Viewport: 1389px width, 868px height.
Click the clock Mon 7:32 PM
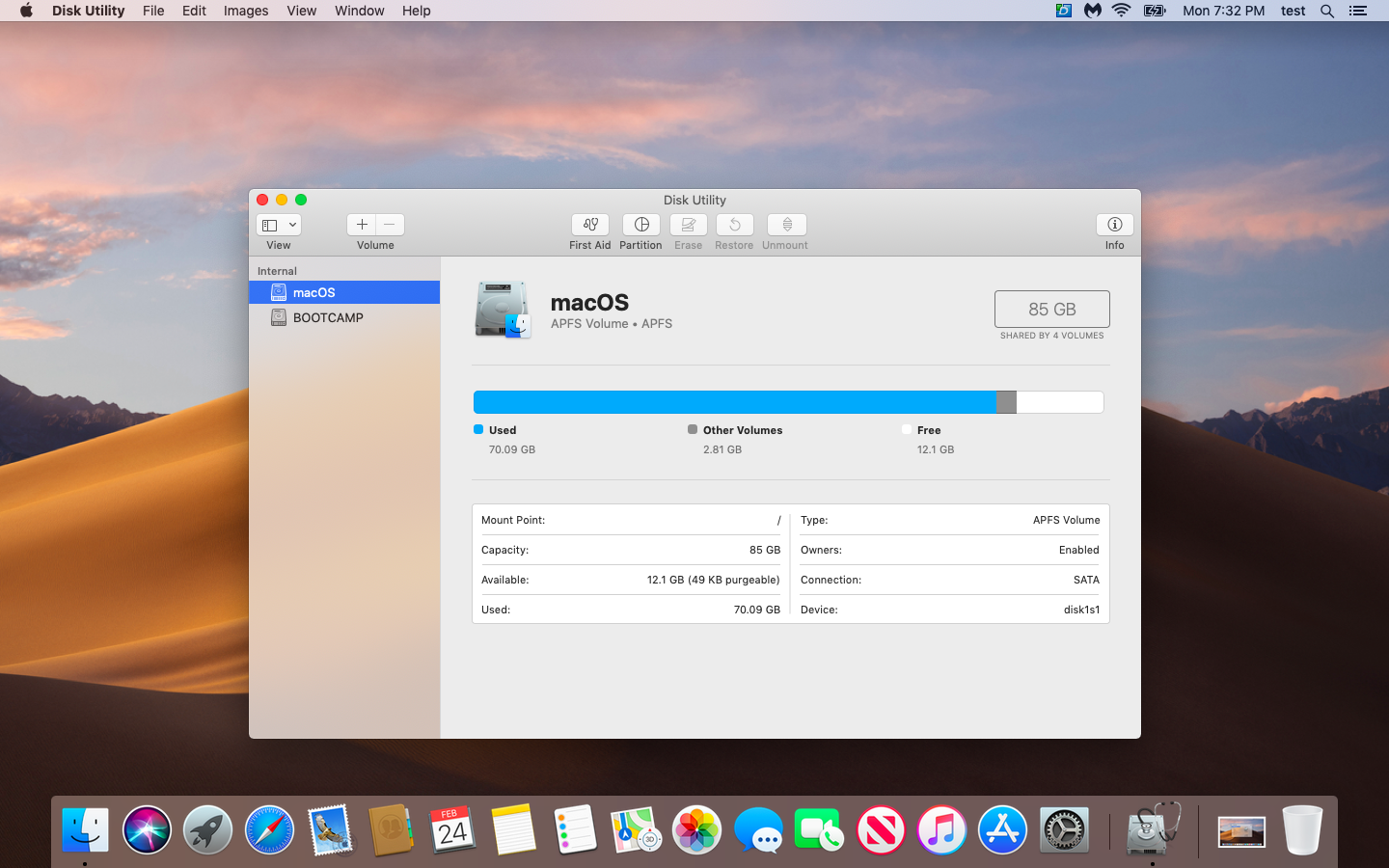tap(1223, 11)
